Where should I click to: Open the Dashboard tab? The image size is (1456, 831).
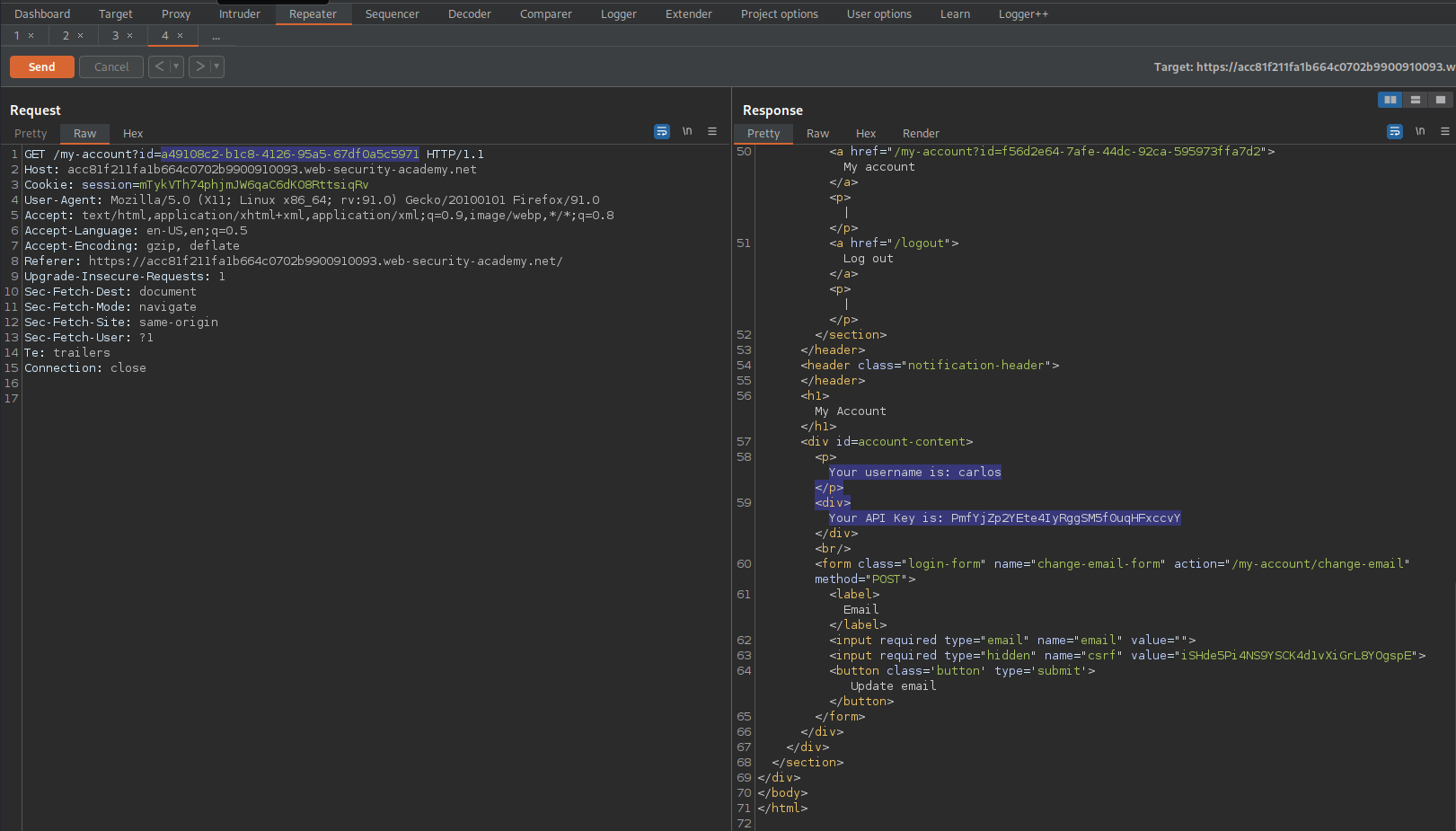click(42, 13)
